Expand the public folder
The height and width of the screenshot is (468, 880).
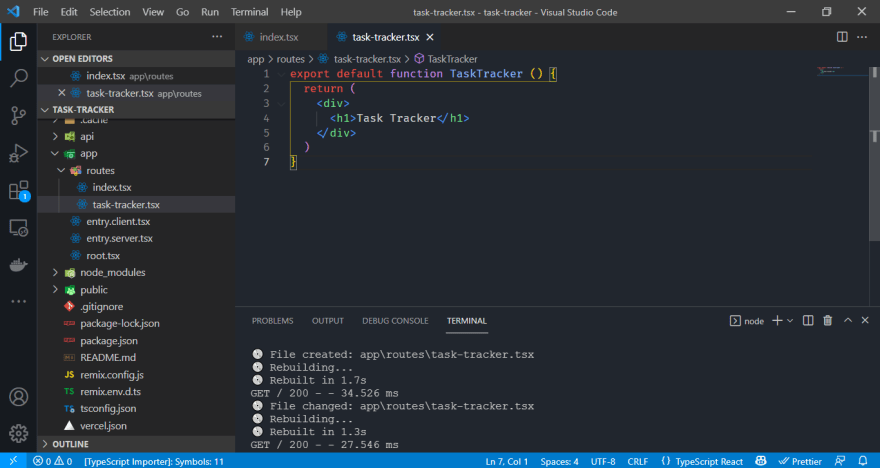pyautogui.click(x=55, y=290)
